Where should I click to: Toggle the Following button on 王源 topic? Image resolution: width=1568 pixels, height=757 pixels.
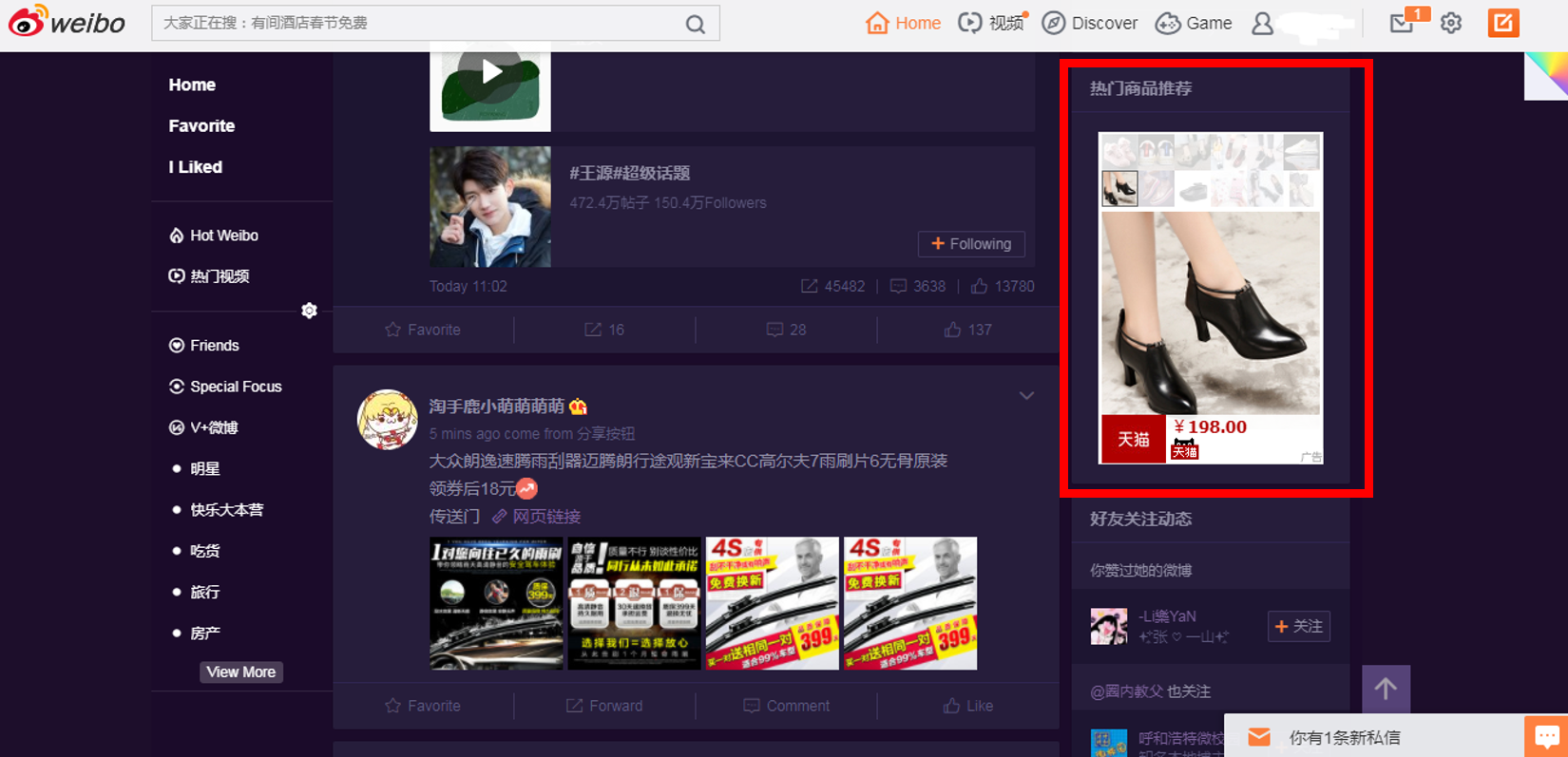pyautogui.click(x=971, y=244)
